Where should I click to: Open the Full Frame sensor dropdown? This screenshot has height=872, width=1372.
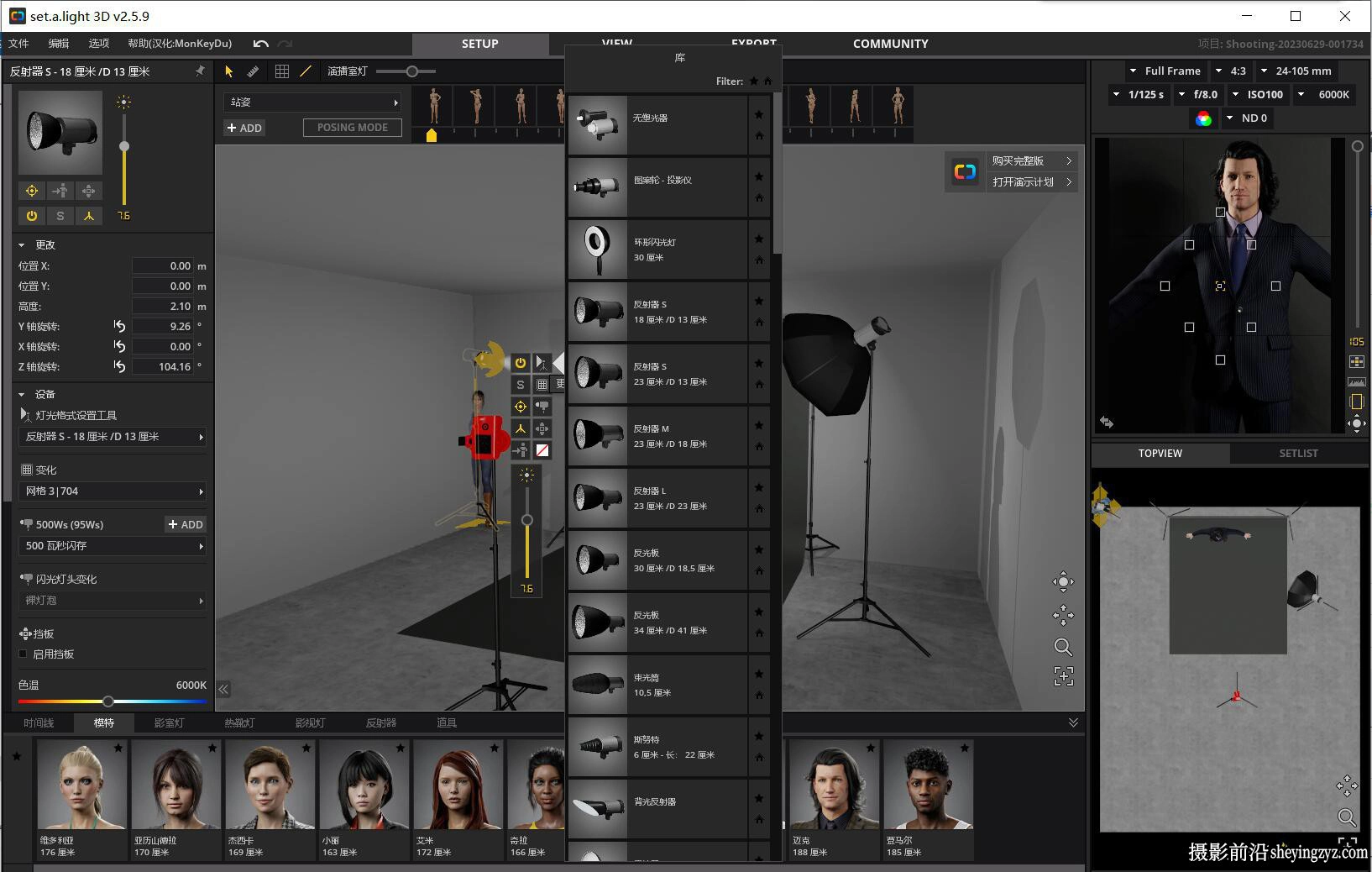1165,71
